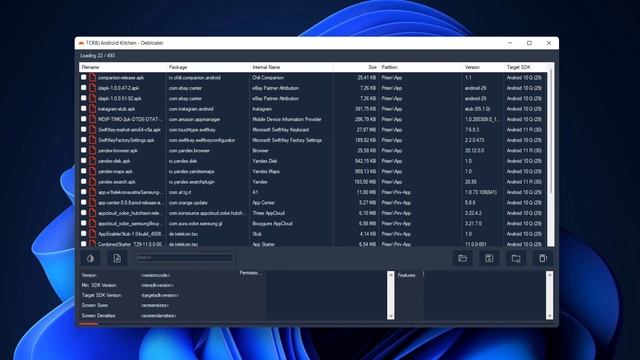This screenshot has width=640, height=360.
Task: Click the open folder toolbar icon
Action: pos(462,258)
